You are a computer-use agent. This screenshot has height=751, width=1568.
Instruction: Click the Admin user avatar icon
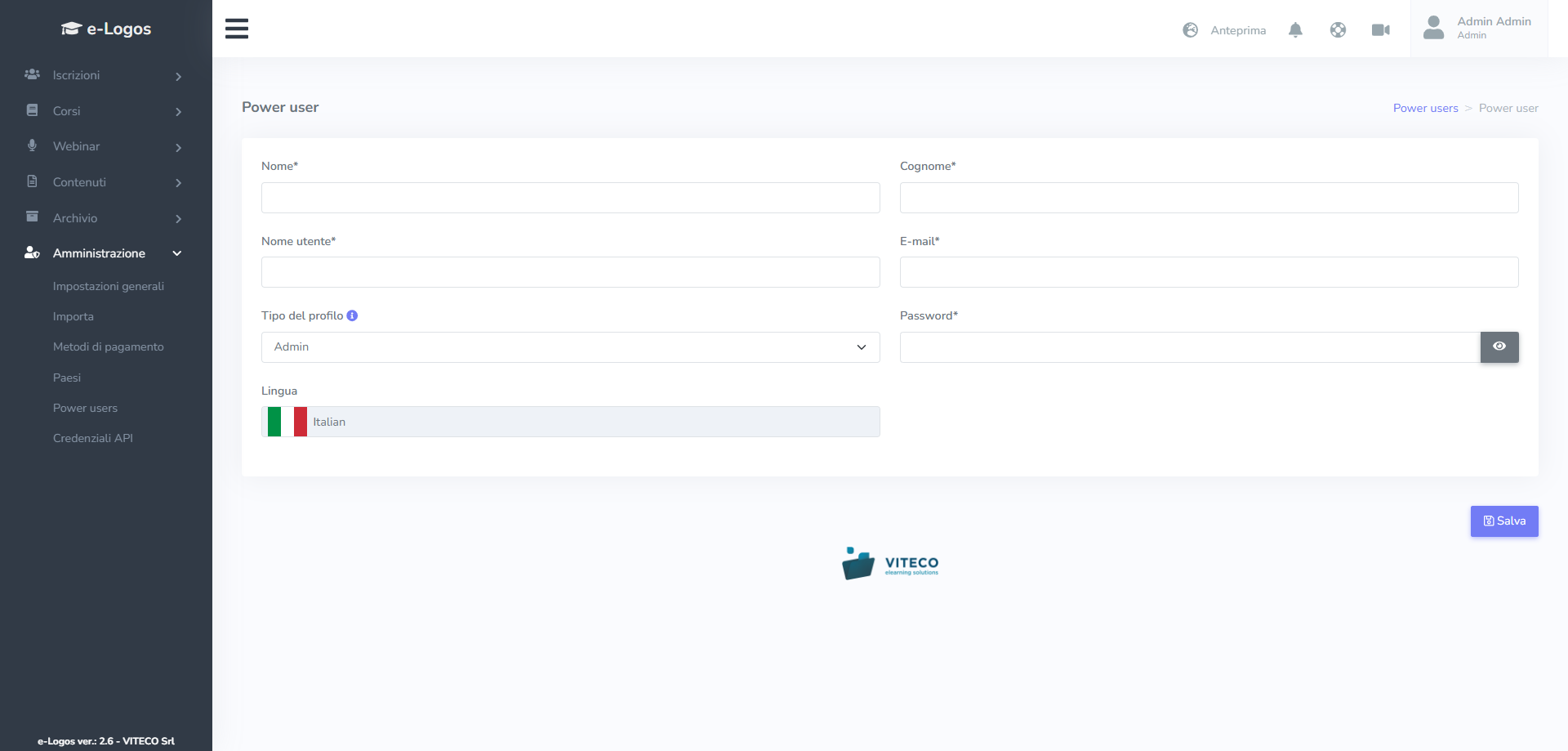pos(1433,29)
